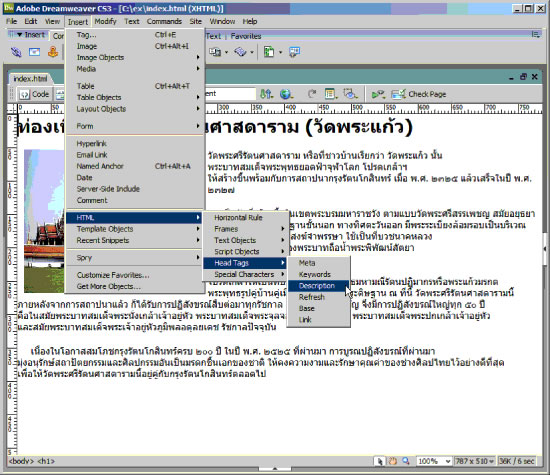
Task: Click the Refresh Design View icon
Action: [x=311, y=94]
